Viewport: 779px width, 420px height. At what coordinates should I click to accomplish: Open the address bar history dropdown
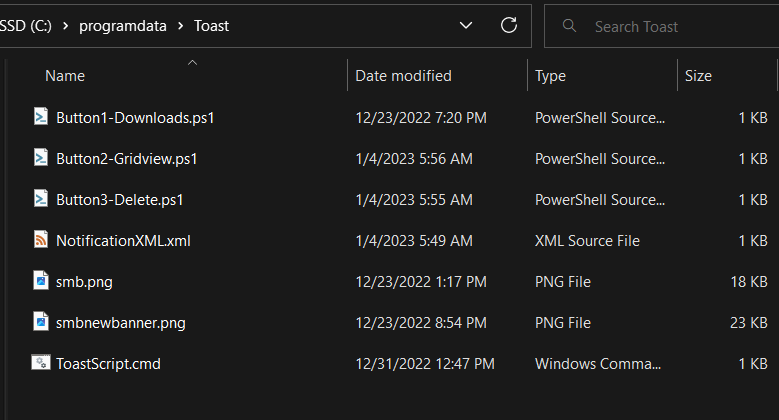pos(466,25)
